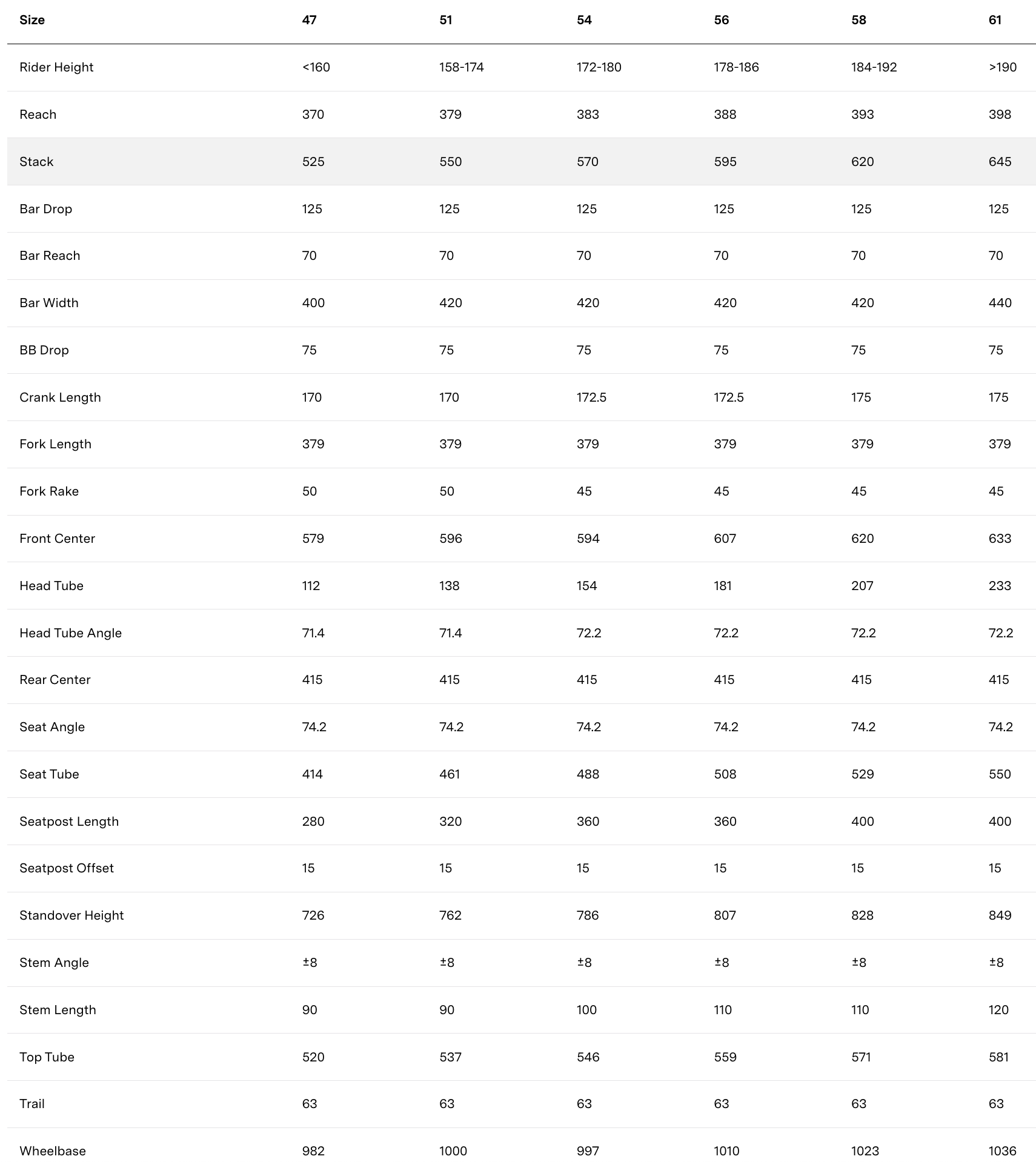Select the size 47 column header
Viewport: 1036px width, 1162px height.
(309, 20)
